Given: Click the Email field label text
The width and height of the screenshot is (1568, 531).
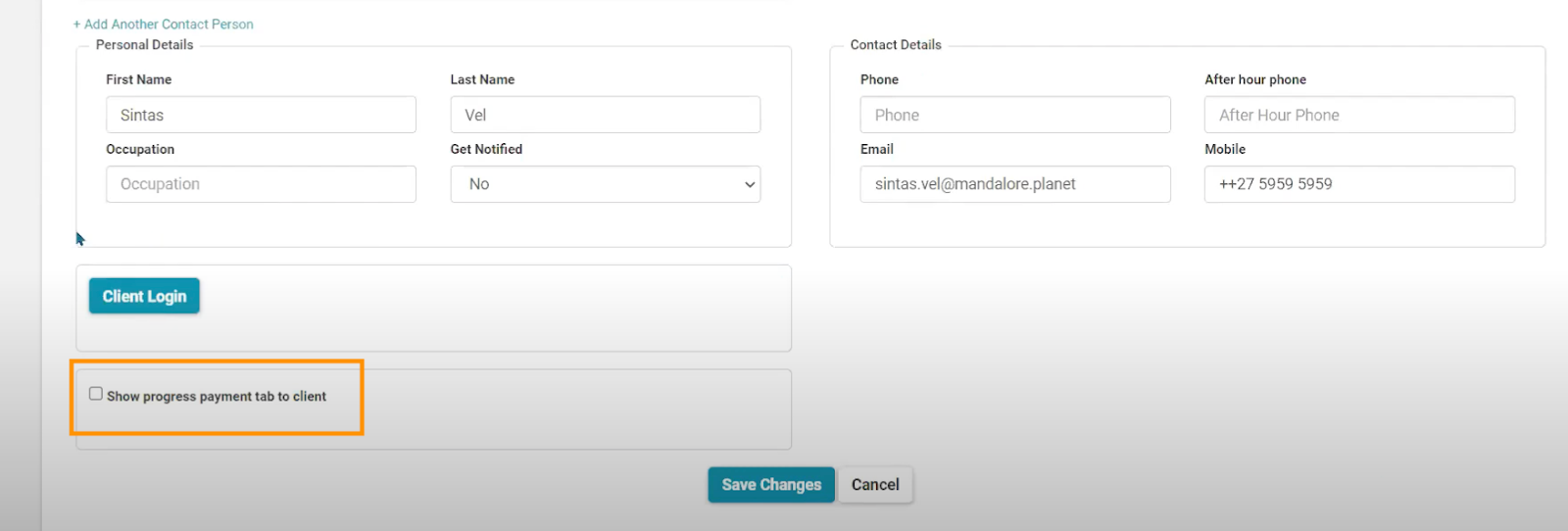Looking at the screenshot, I should 877,149.
